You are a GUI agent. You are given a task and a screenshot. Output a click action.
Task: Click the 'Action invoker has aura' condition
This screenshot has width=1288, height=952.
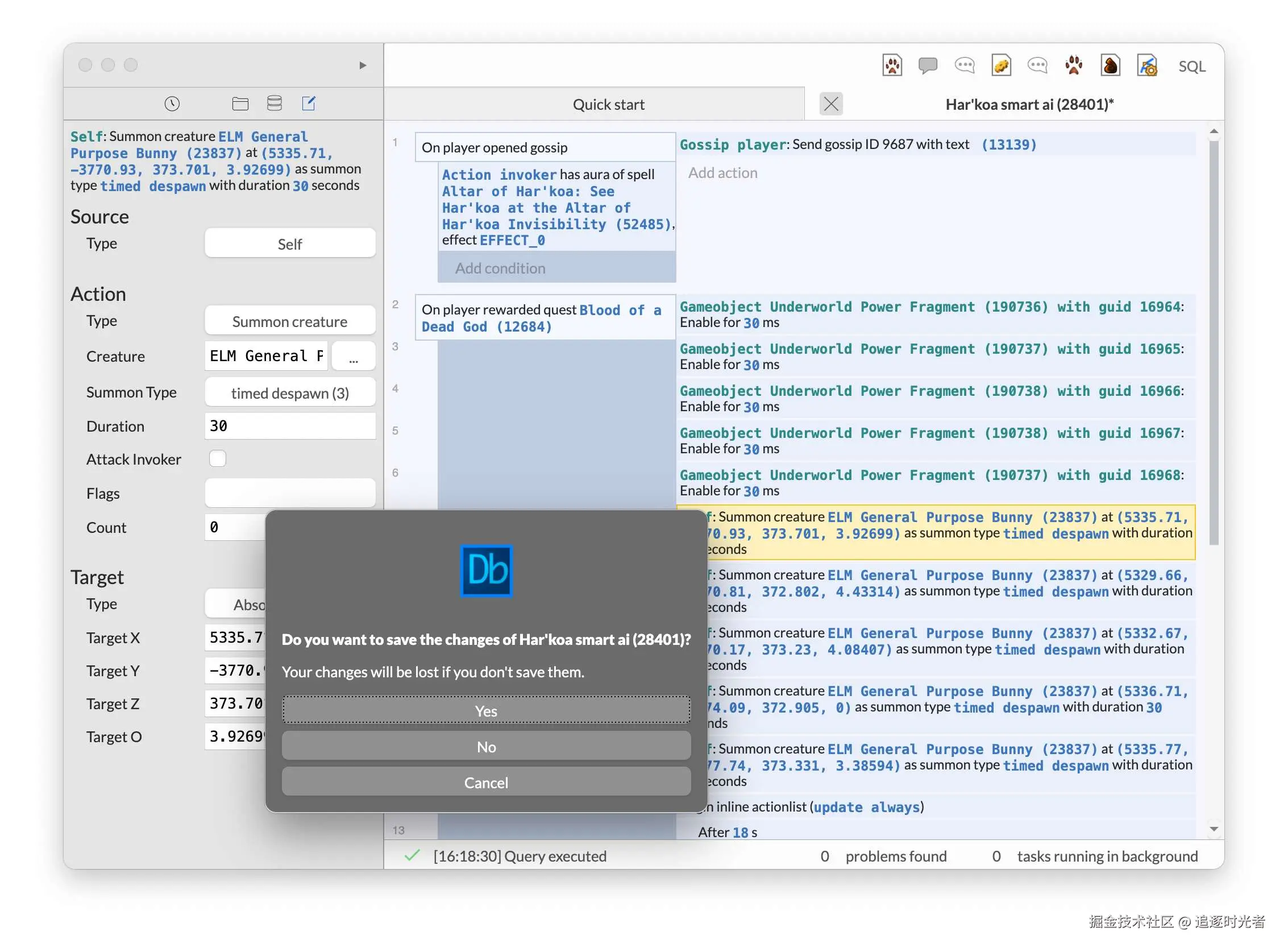tap(557, 208)
